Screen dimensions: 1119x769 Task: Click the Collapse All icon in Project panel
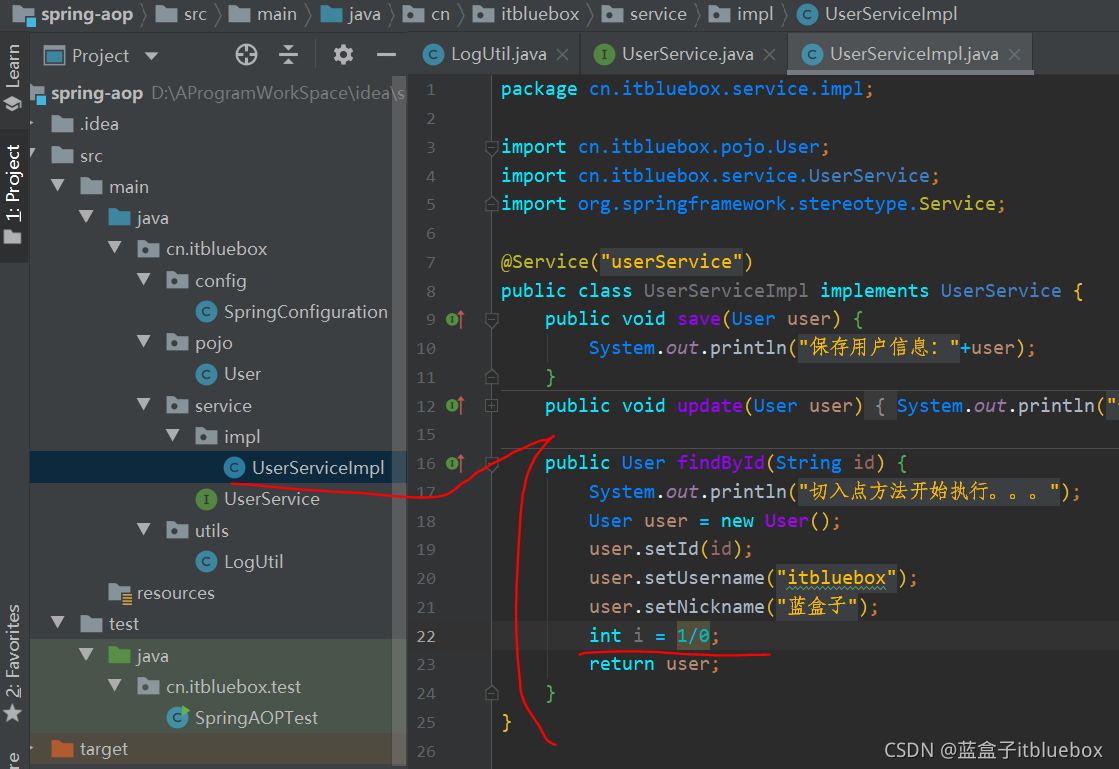tap(288, 55)
